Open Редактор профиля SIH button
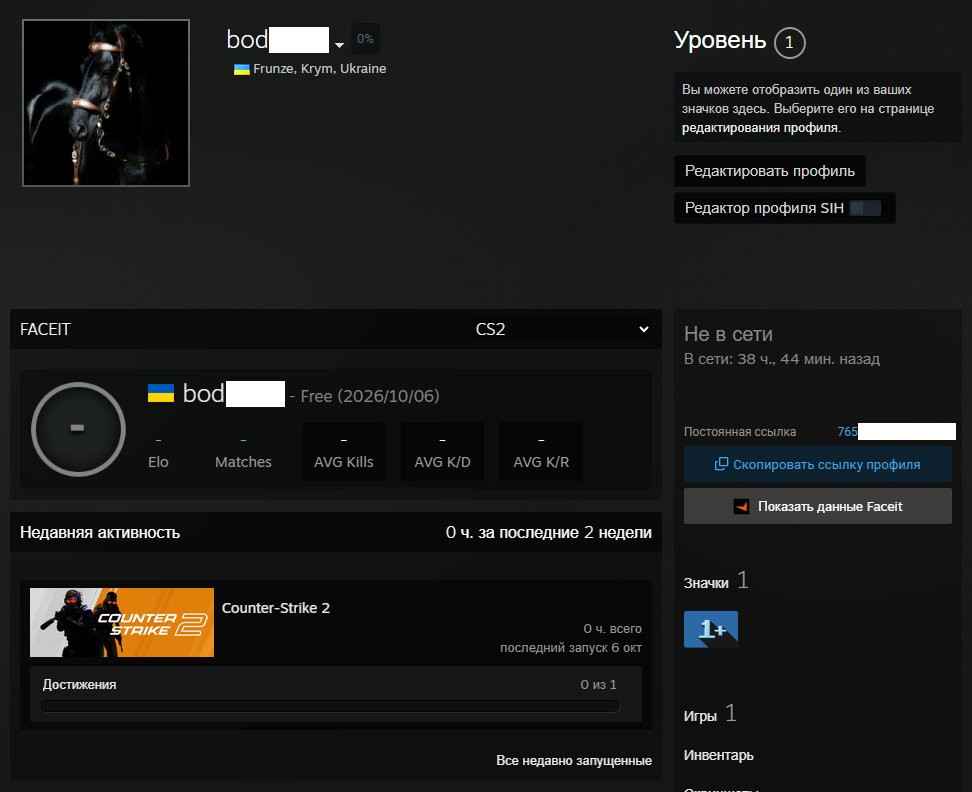Viewport: 972px width, 792px height. pos(784,208)
